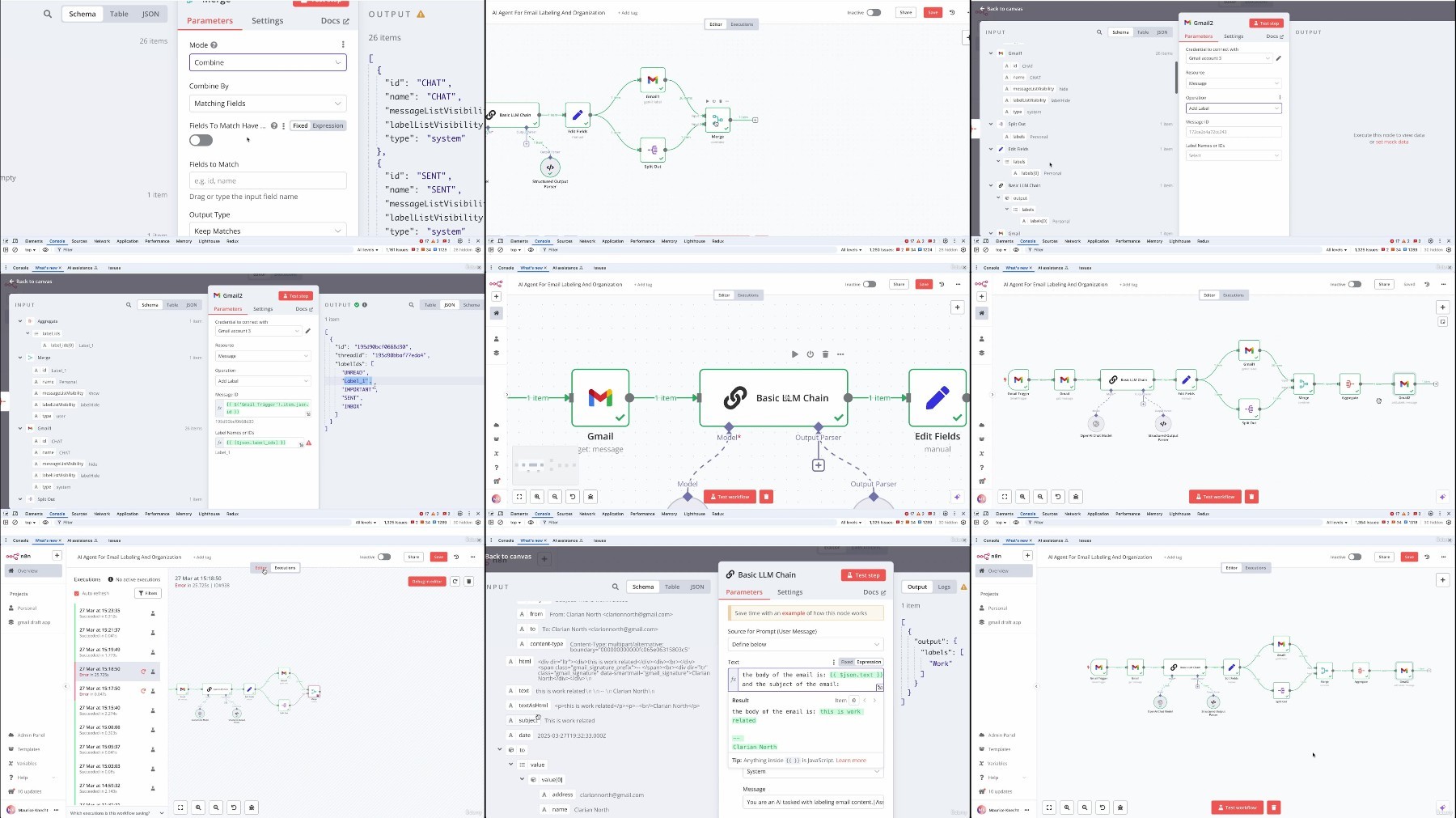Open the ellipsis menu above Basic LLM Chain
Viewport: 1456px width, 818px height.
(x=840, y=354)
